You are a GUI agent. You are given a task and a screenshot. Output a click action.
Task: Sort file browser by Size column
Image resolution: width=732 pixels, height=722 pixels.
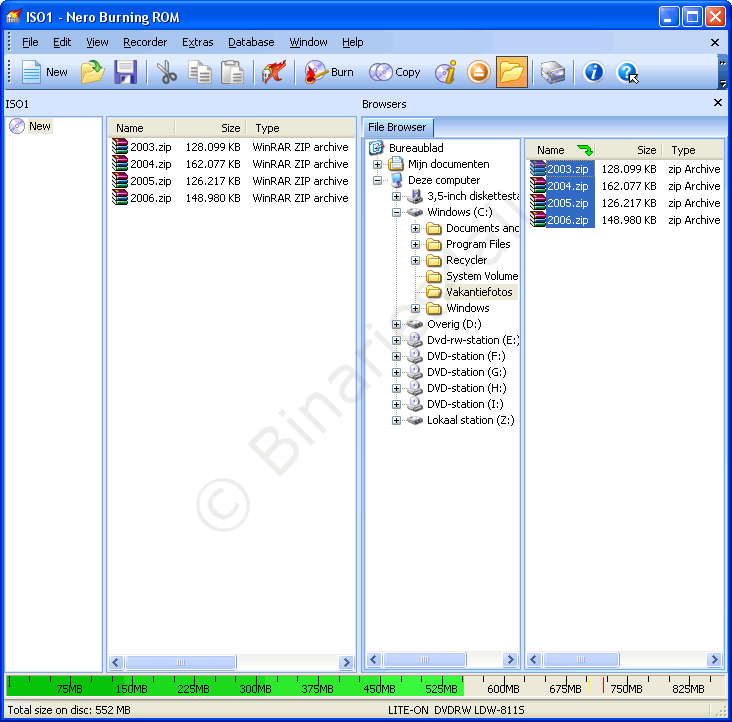tap(628, 150)
